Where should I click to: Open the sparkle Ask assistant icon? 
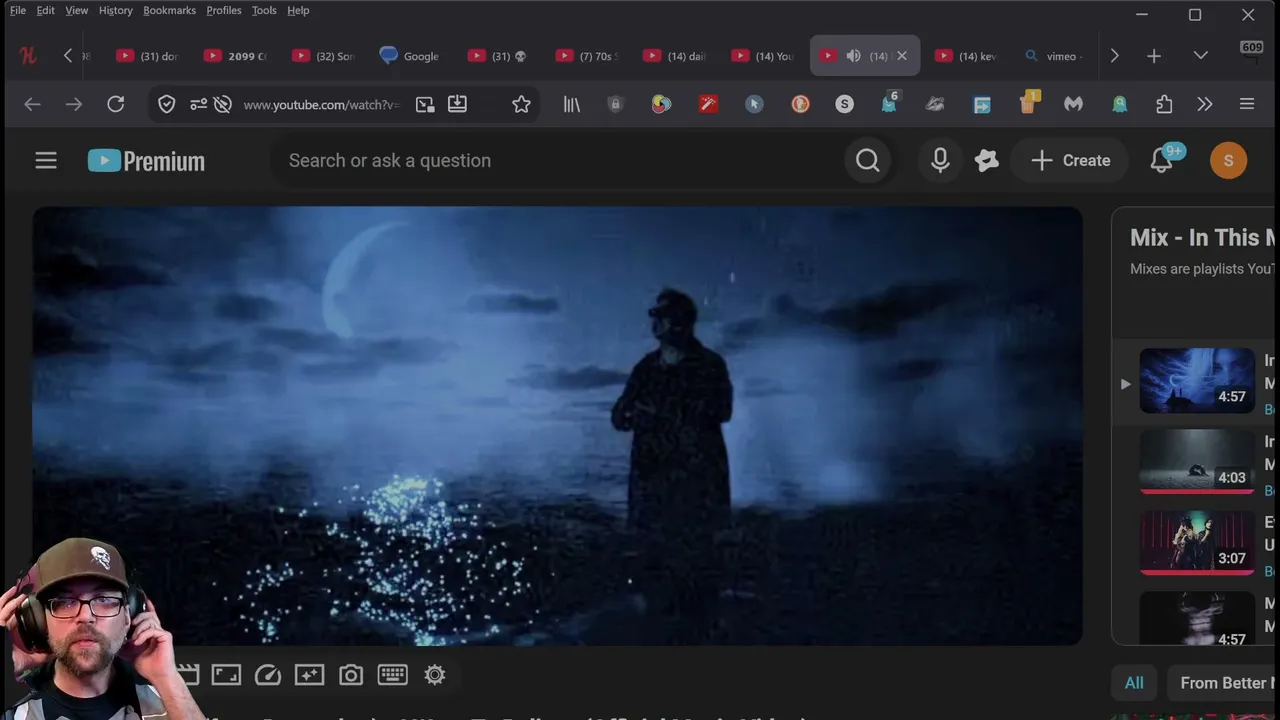pos(987,160)
